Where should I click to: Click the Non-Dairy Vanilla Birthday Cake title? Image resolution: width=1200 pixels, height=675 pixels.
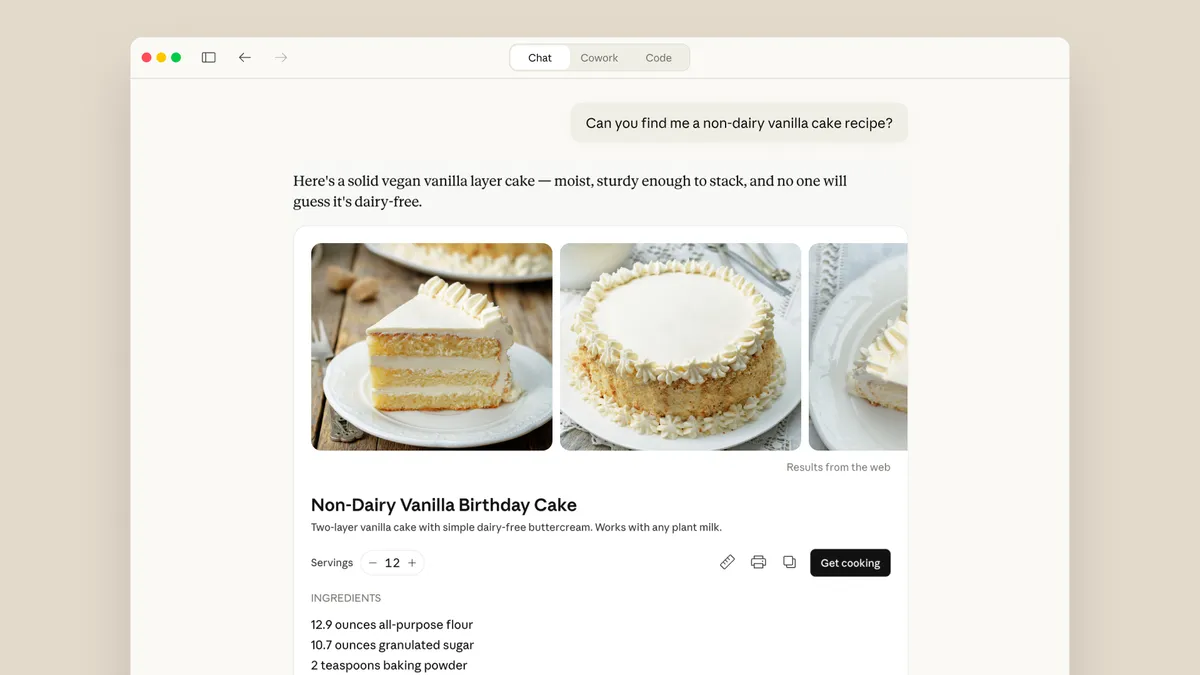click(x=444, y=505)
